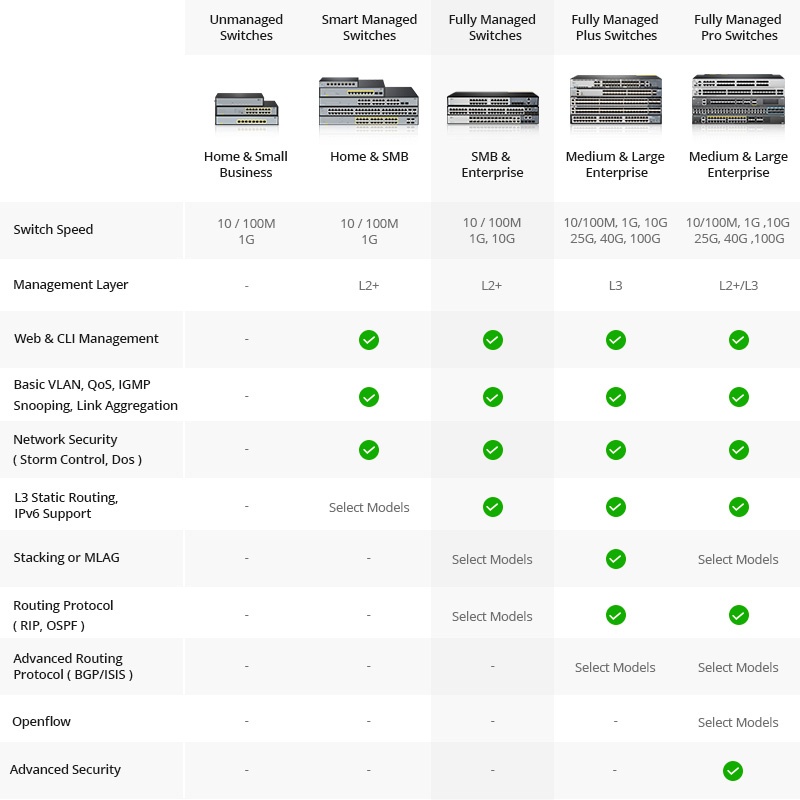Click Fully Managed L3 Static Routing checkmark
This screenshot has height=800, width=800.
tap(492, 507)
